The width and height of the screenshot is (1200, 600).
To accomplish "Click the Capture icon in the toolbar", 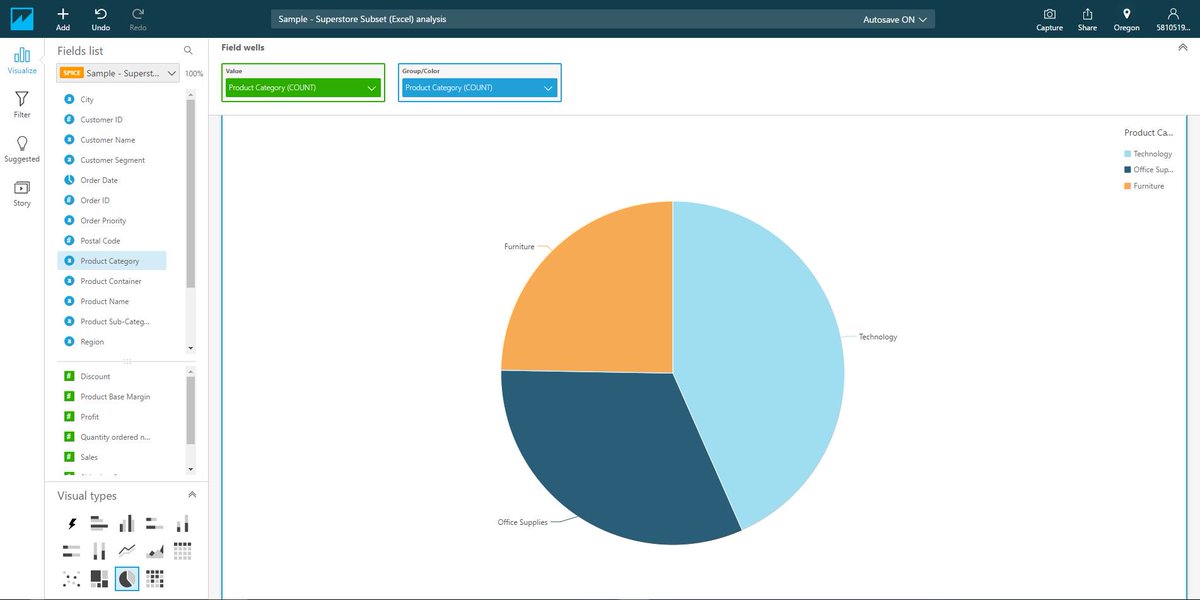I will click(1049, 20).
